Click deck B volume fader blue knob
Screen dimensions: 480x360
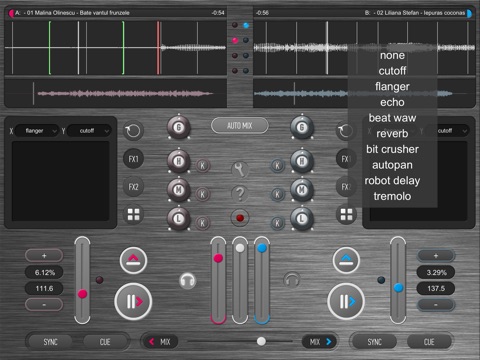[x=262, y=248]
